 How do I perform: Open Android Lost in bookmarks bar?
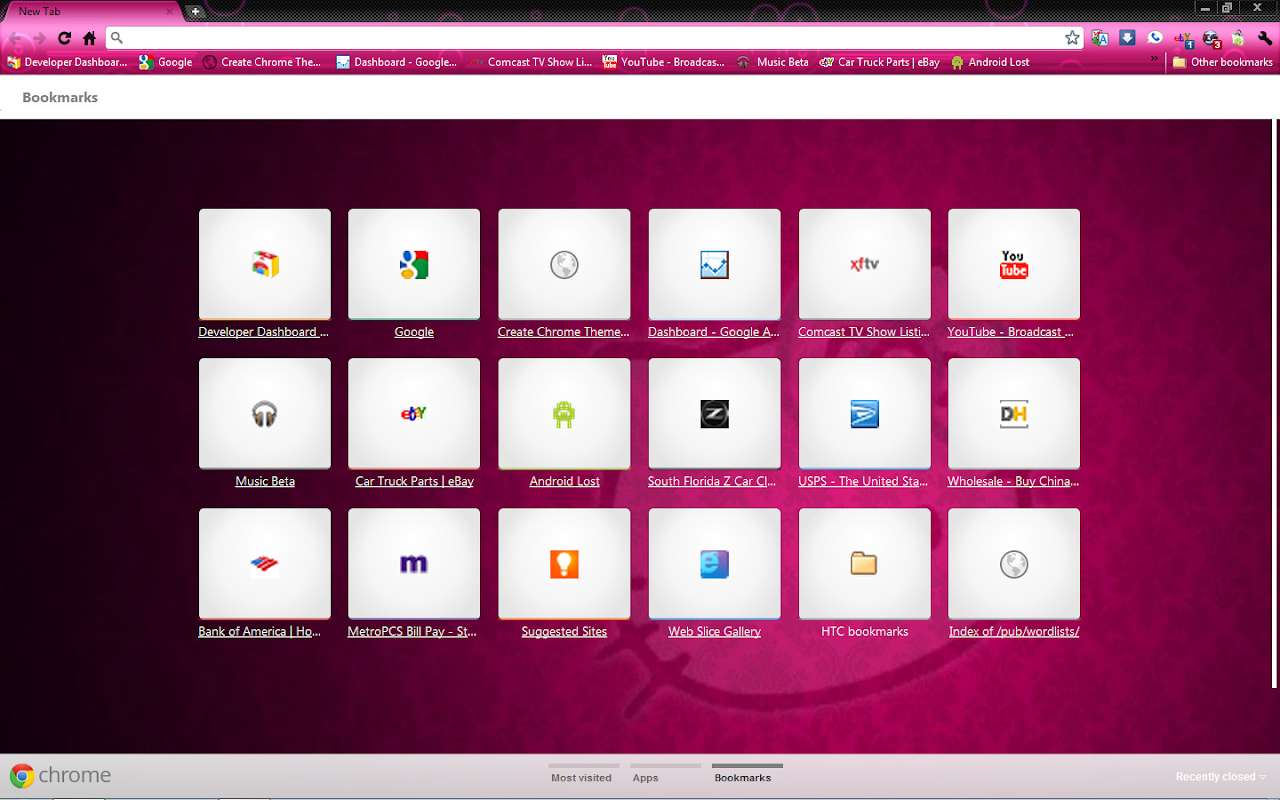(x=990, y=62)
